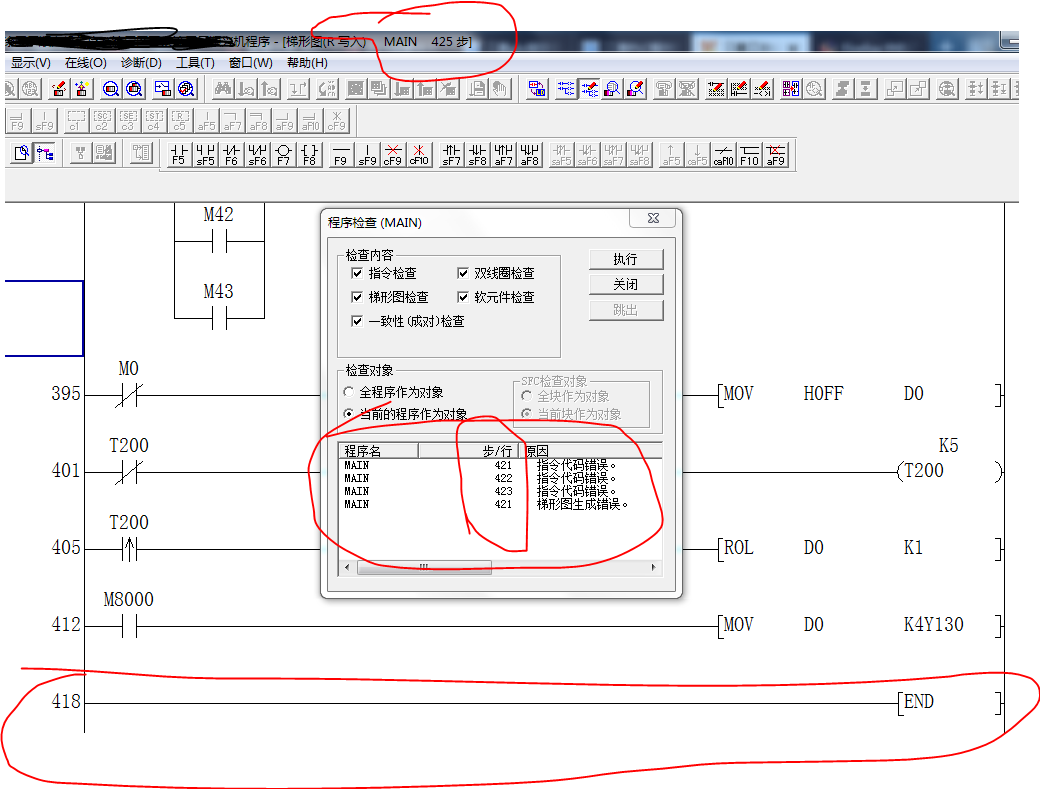
Task: Open the 诊断(D) menu
Action: pos(141,63)
